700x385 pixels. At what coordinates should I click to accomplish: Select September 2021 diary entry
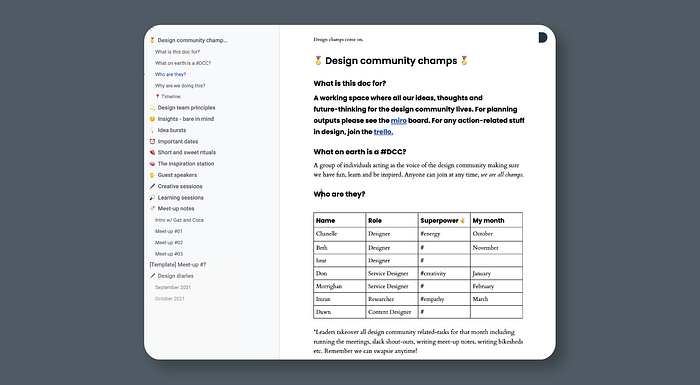173,287
